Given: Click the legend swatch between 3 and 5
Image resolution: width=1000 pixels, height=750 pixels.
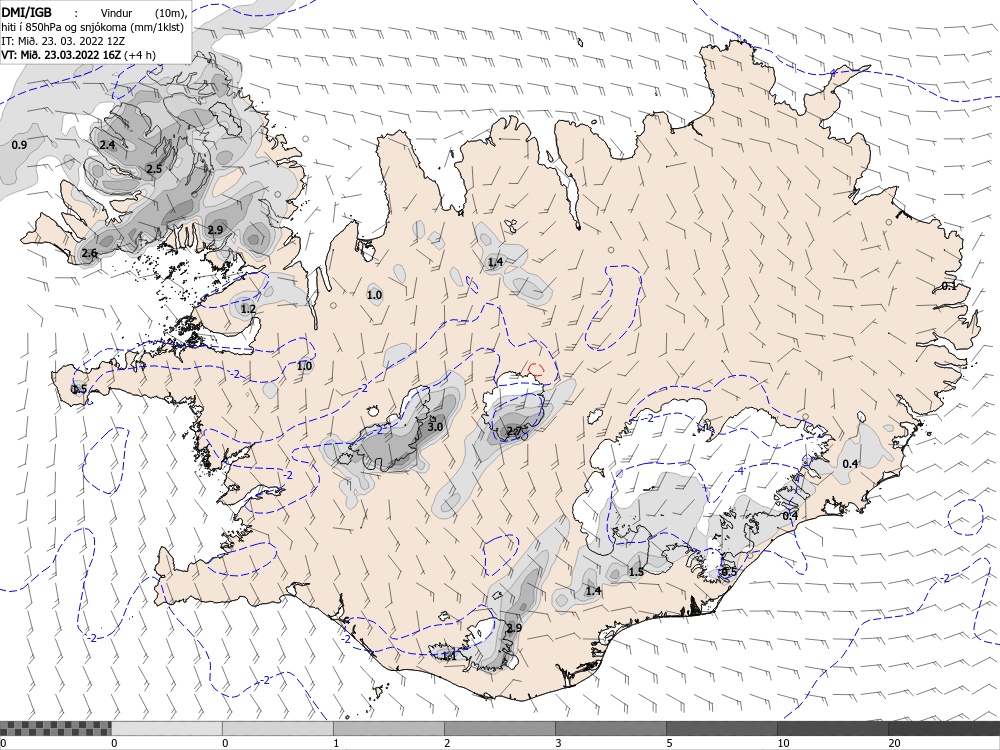Looking at the screenshot, I should 610,728.
